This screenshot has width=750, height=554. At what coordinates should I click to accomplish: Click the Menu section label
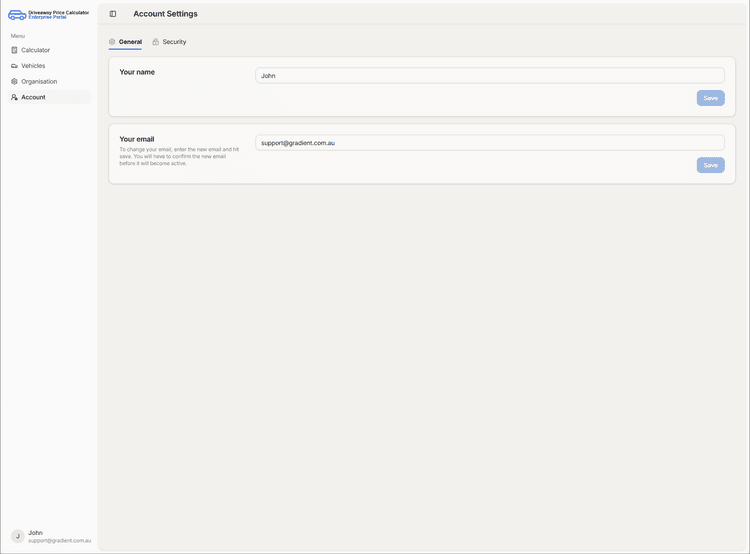tap(18, 36)
